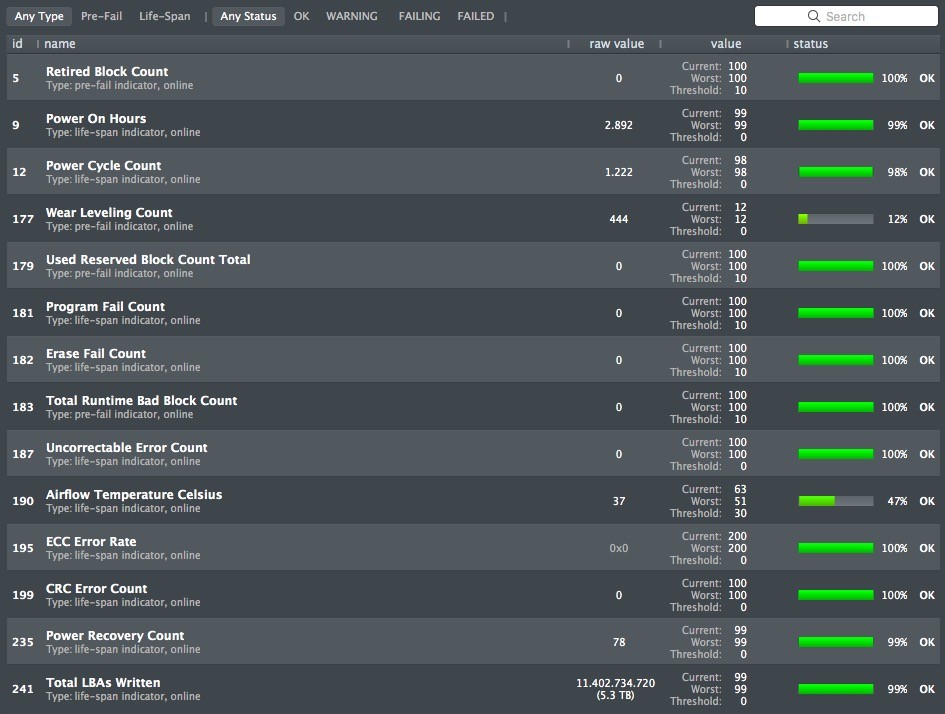Viewport: 945px width, 714px height.
Task: Sort by the raw value column header
Action: pyautogui.click(x=617, y=44)
